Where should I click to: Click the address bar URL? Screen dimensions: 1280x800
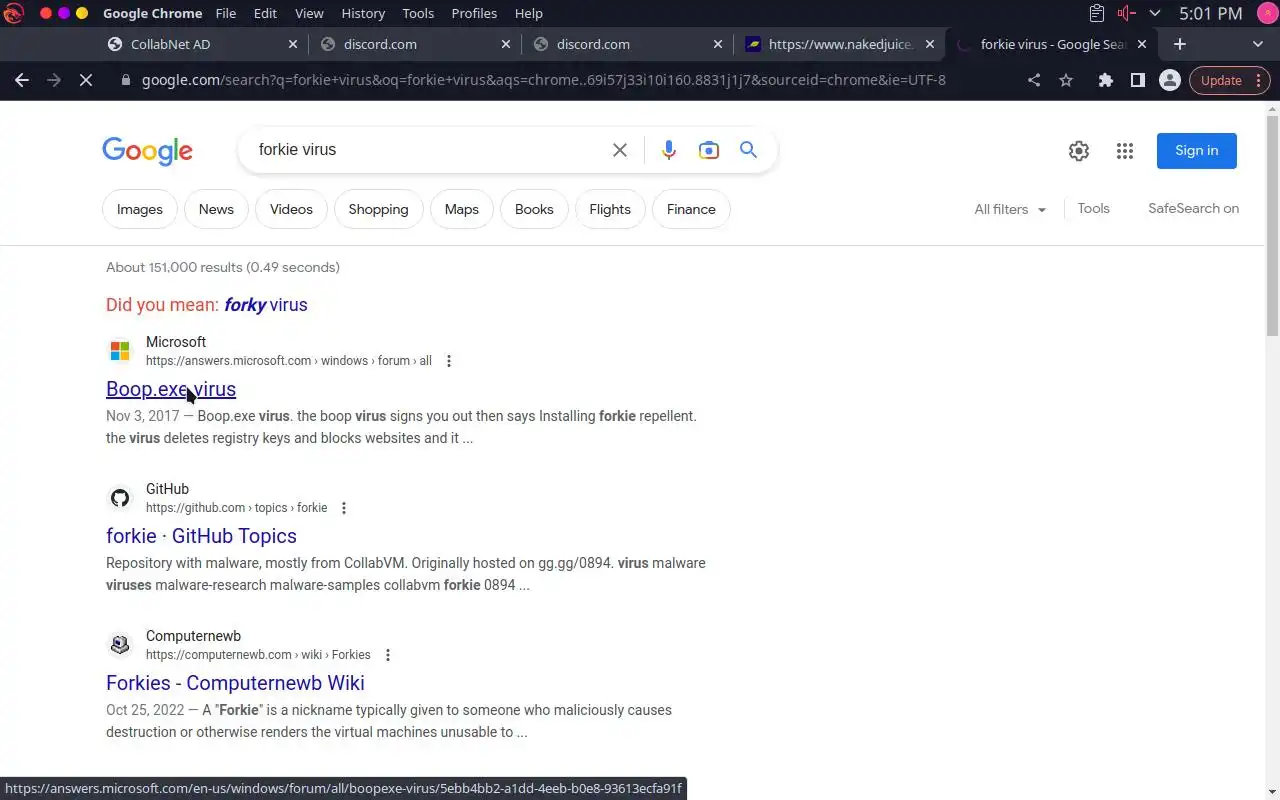(x=543, y=80)
